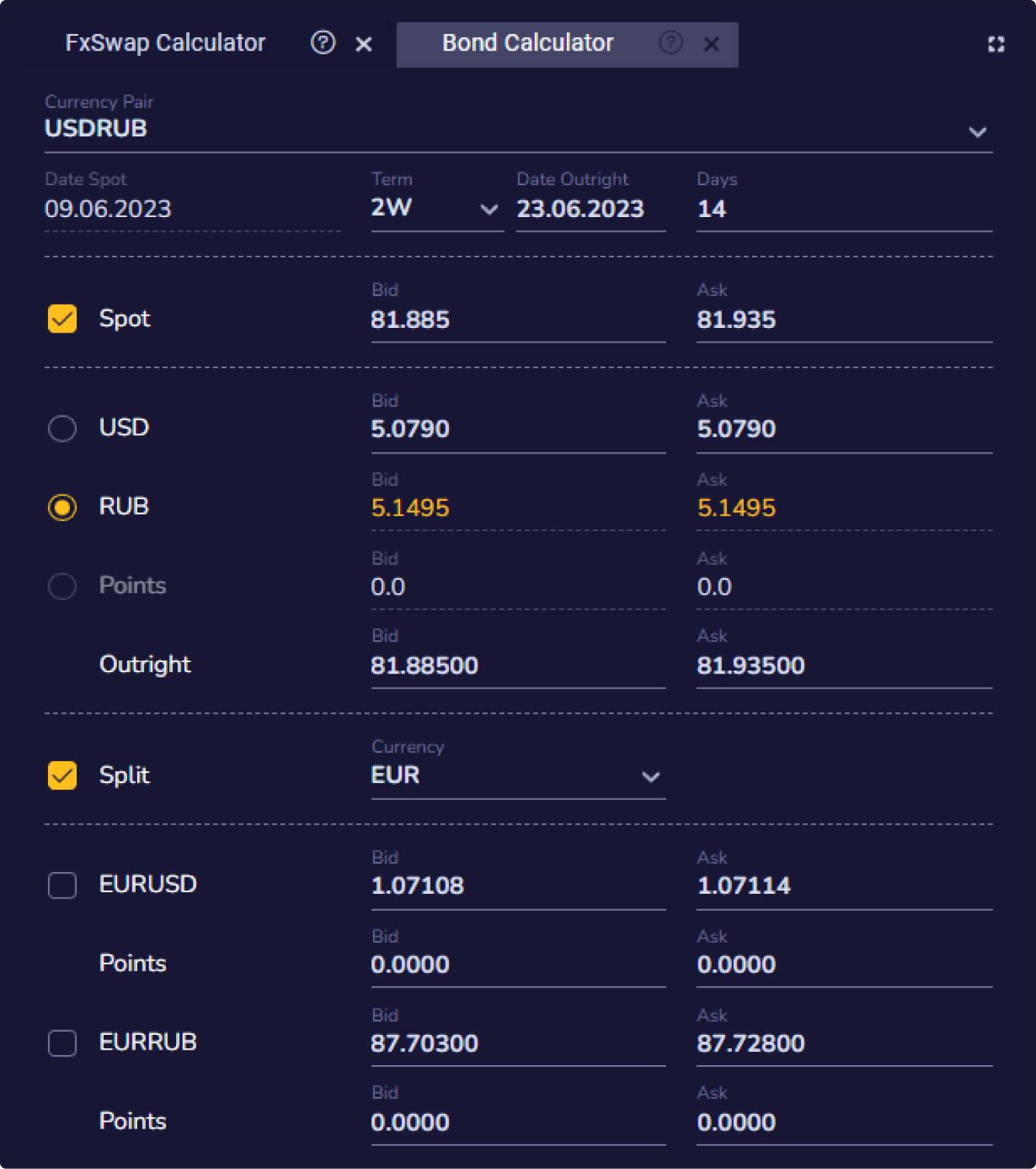Screen dimensions: 1036x1169
Task: Select the RUB radio button
Action: (x=62, y=508)
